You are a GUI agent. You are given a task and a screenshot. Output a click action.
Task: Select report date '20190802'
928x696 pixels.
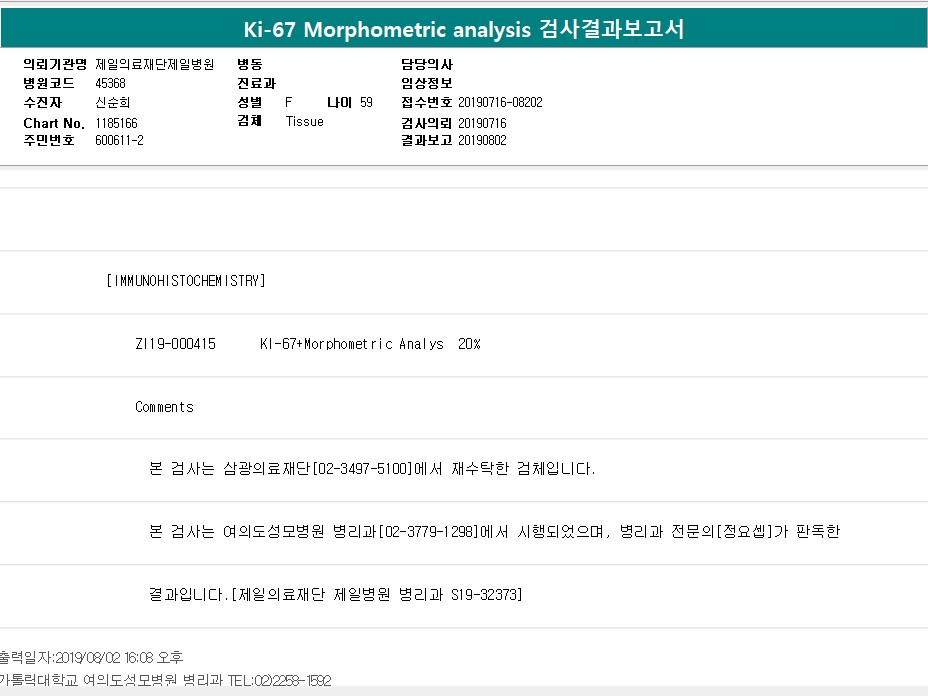(482, 140)
